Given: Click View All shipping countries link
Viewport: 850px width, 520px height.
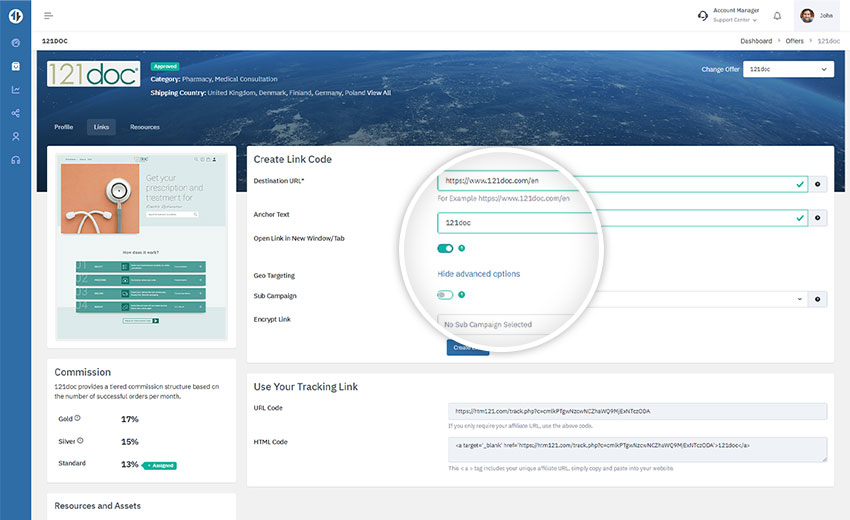Looking at the screenshot, I should point(379,92).
